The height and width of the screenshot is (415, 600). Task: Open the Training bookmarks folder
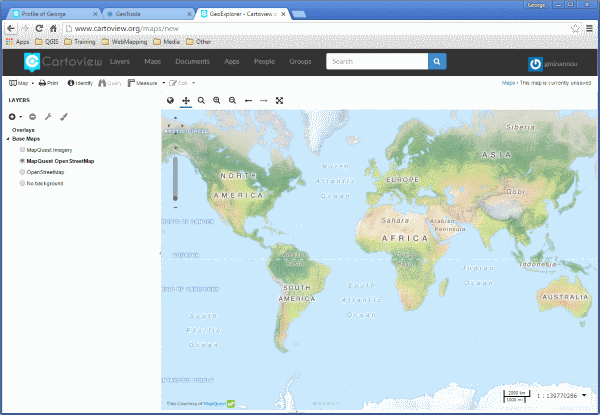click(x=80, y=42)
